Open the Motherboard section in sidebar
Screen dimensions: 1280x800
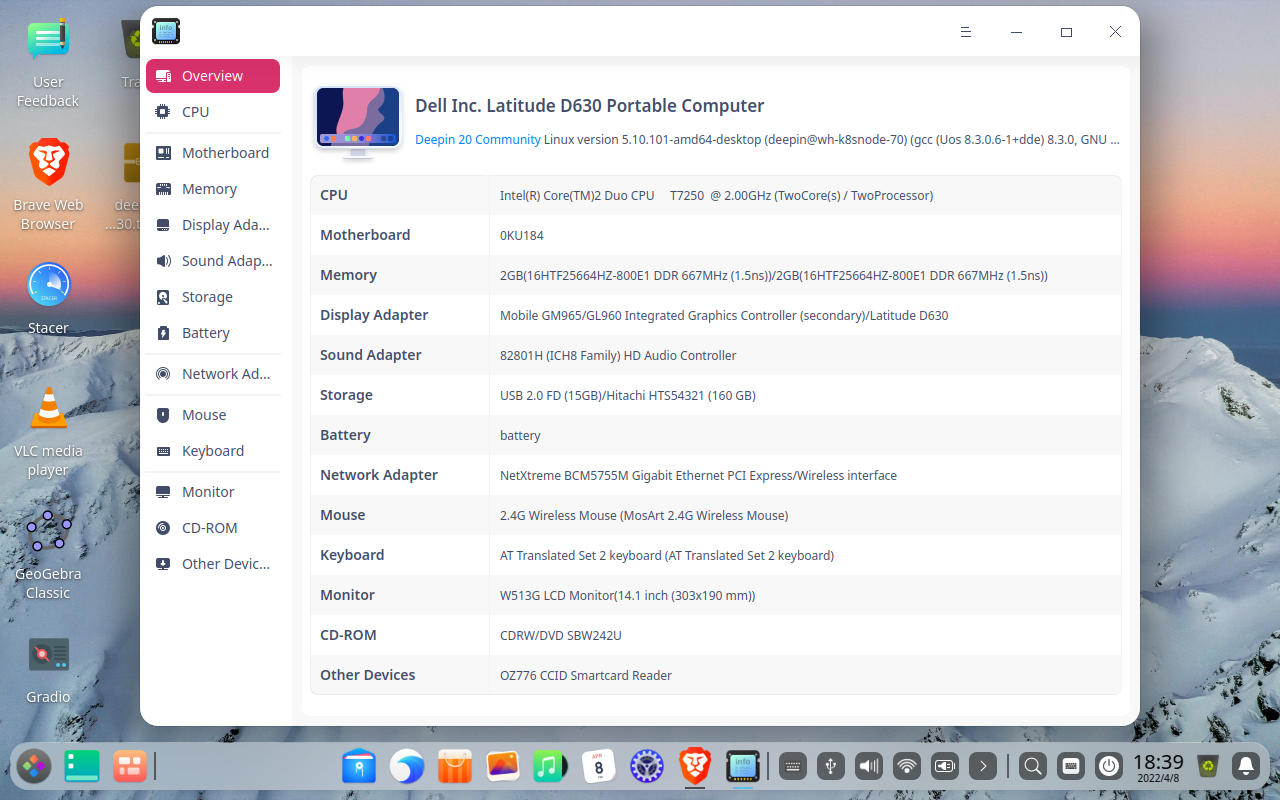point(213,153)
